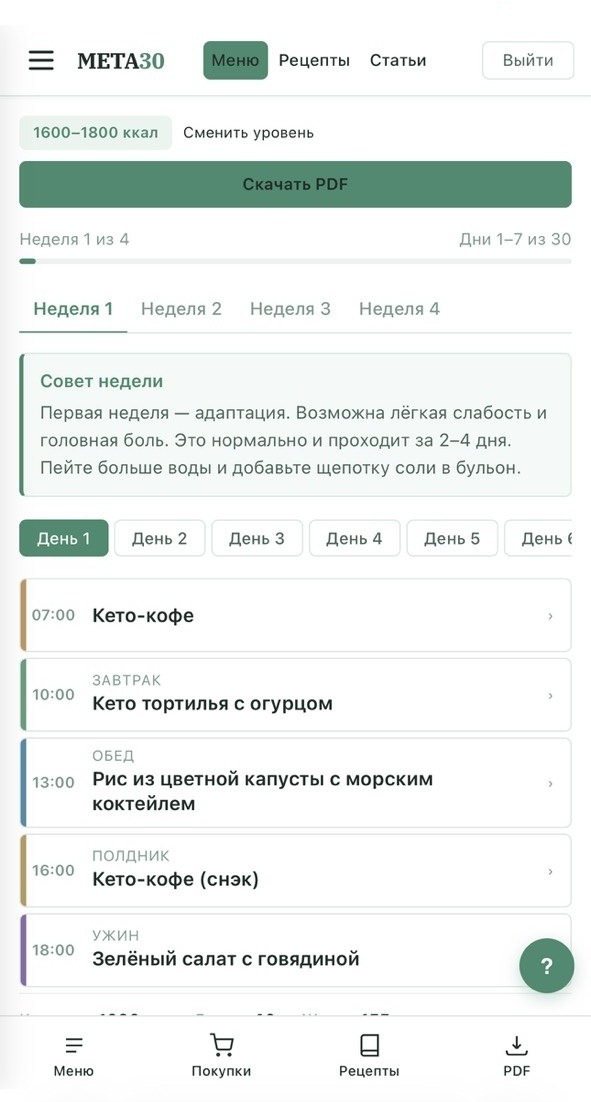Switch to the Неделя 1 tab
The height and width of the screenshot is (1102, 591).
coord(73,309)
